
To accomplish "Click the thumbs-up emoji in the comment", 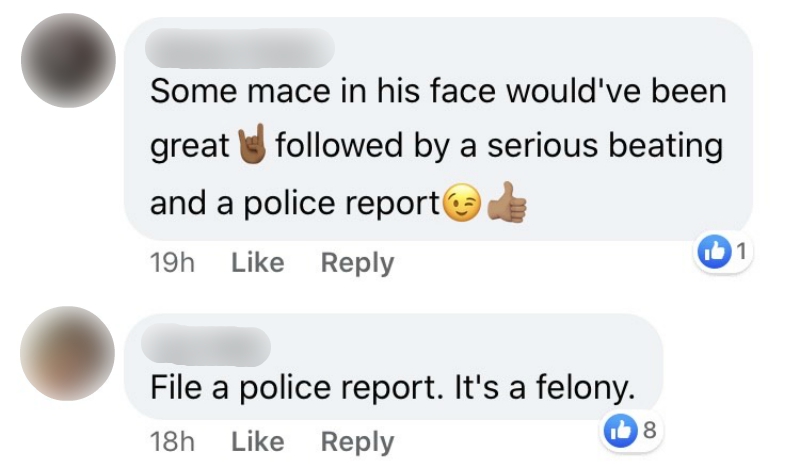I will [x=507, y=203].
